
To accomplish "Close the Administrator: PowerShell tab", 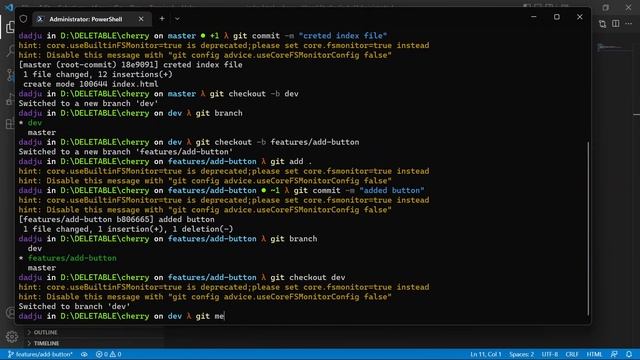I will click(141, 19).
